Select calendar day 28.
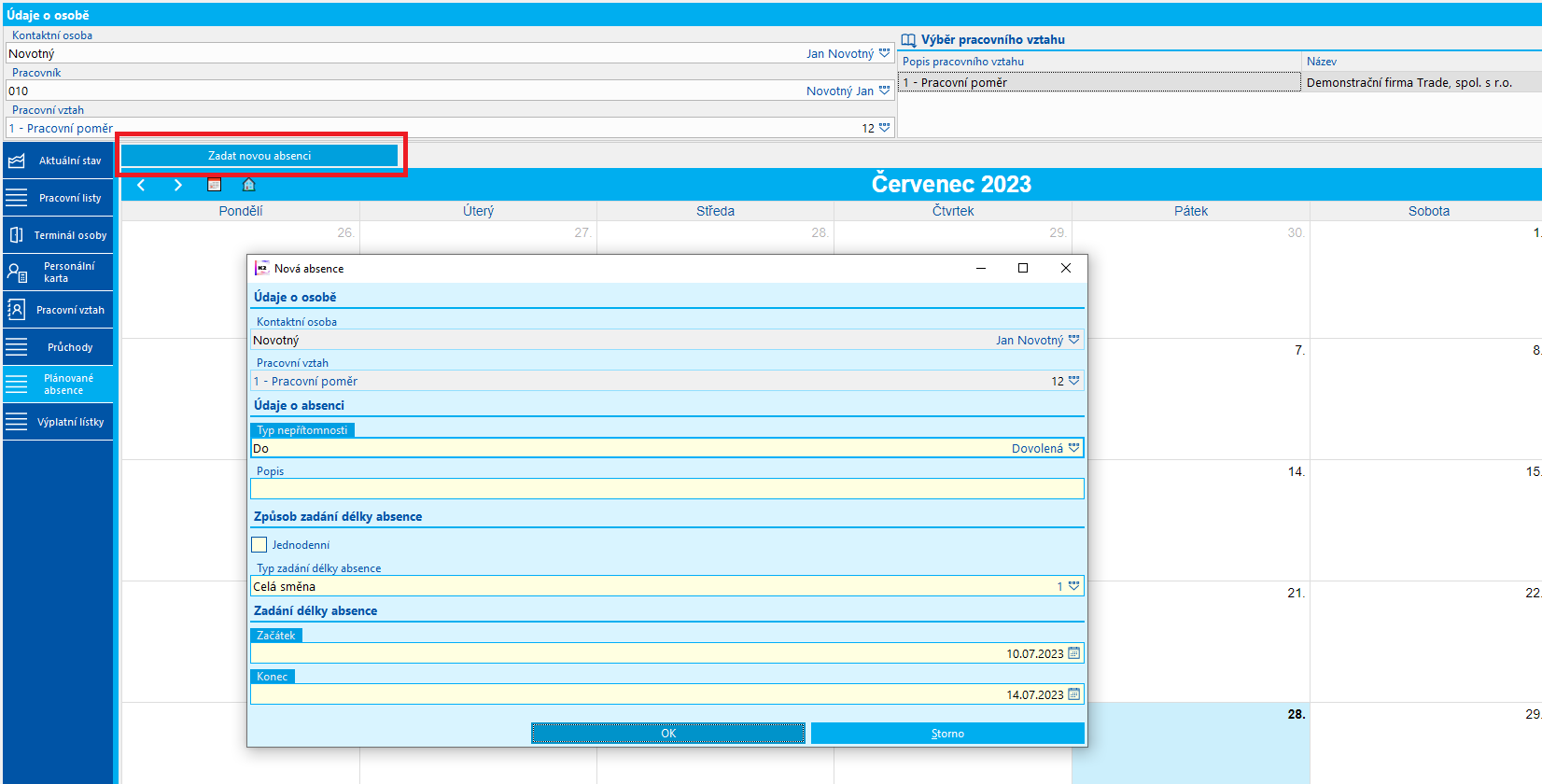The height and width of the screenshot is (784, 1542). pos(1190,743)
